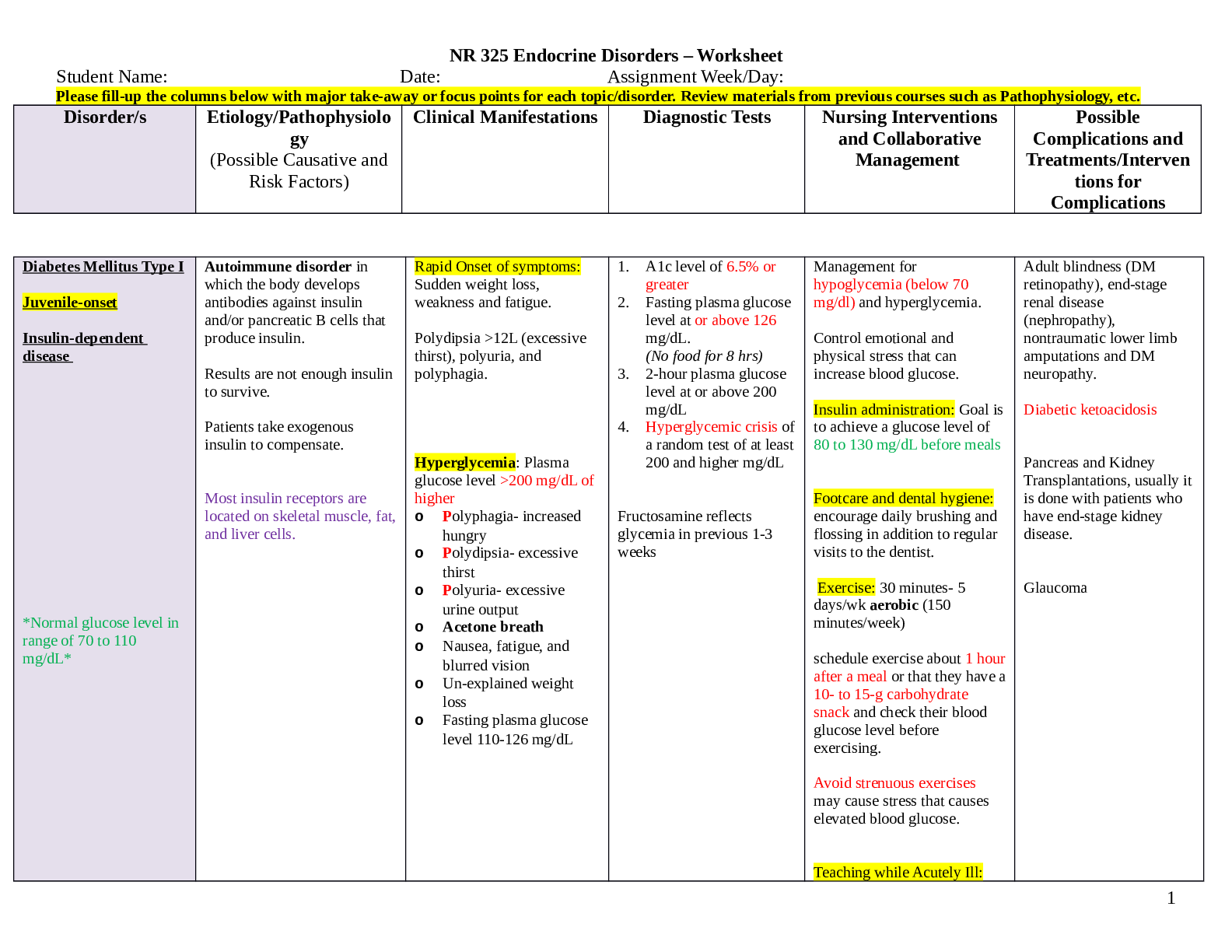Click '2-hour plasma glucose level' list item
1232x952 pixels.
(716, 391)
